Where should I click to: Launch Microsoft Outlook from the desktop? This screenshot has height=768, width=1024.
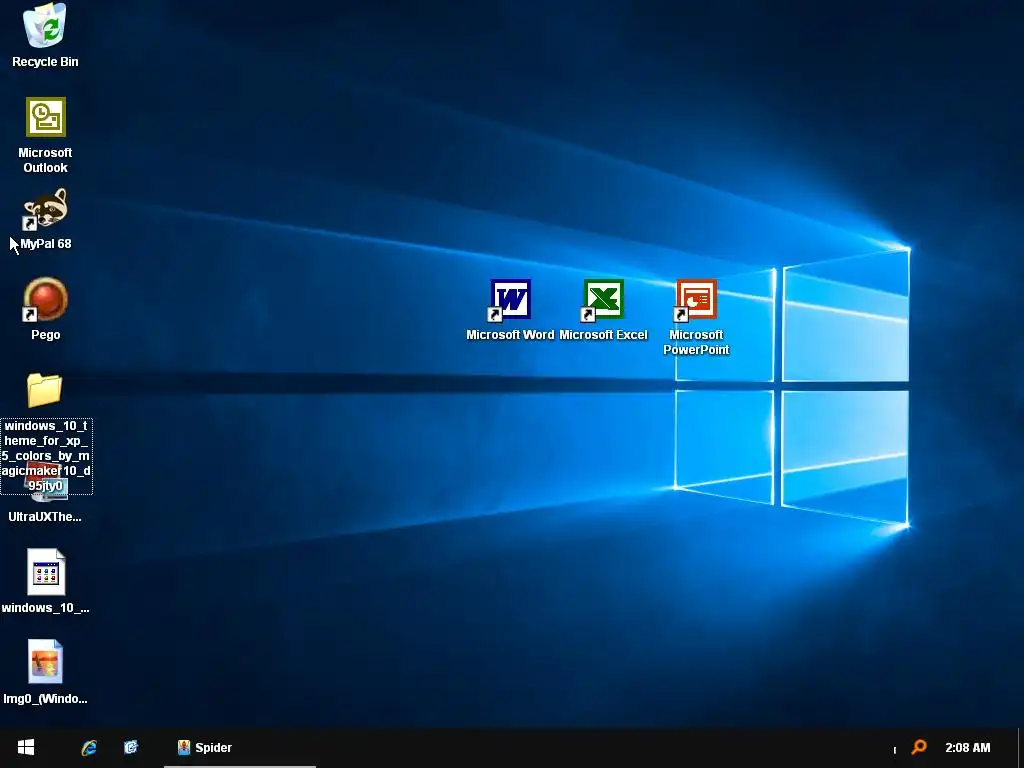pos(45,117)
